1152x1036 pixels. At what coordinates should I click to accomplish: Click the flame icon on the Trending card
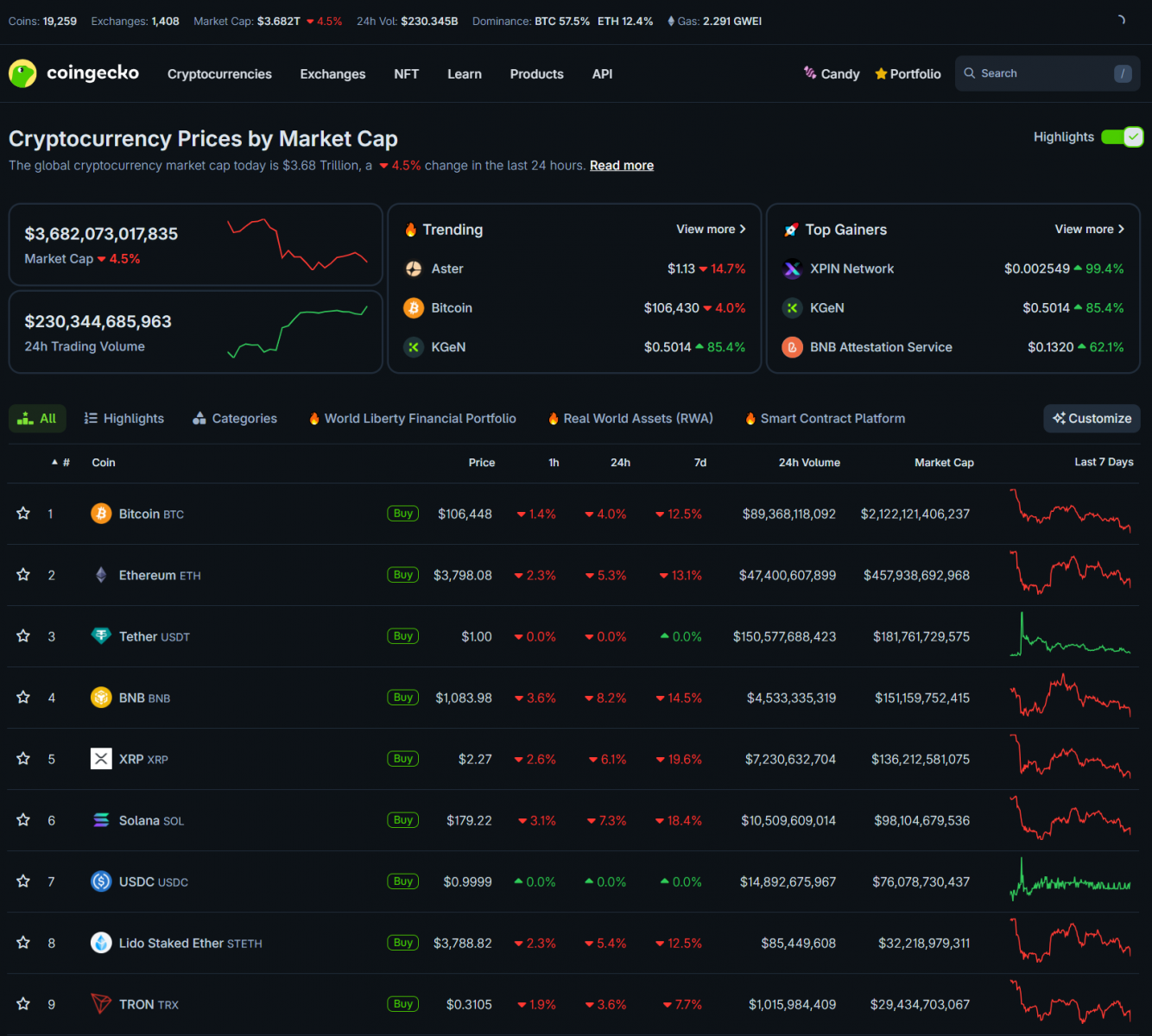pos(411,230)
